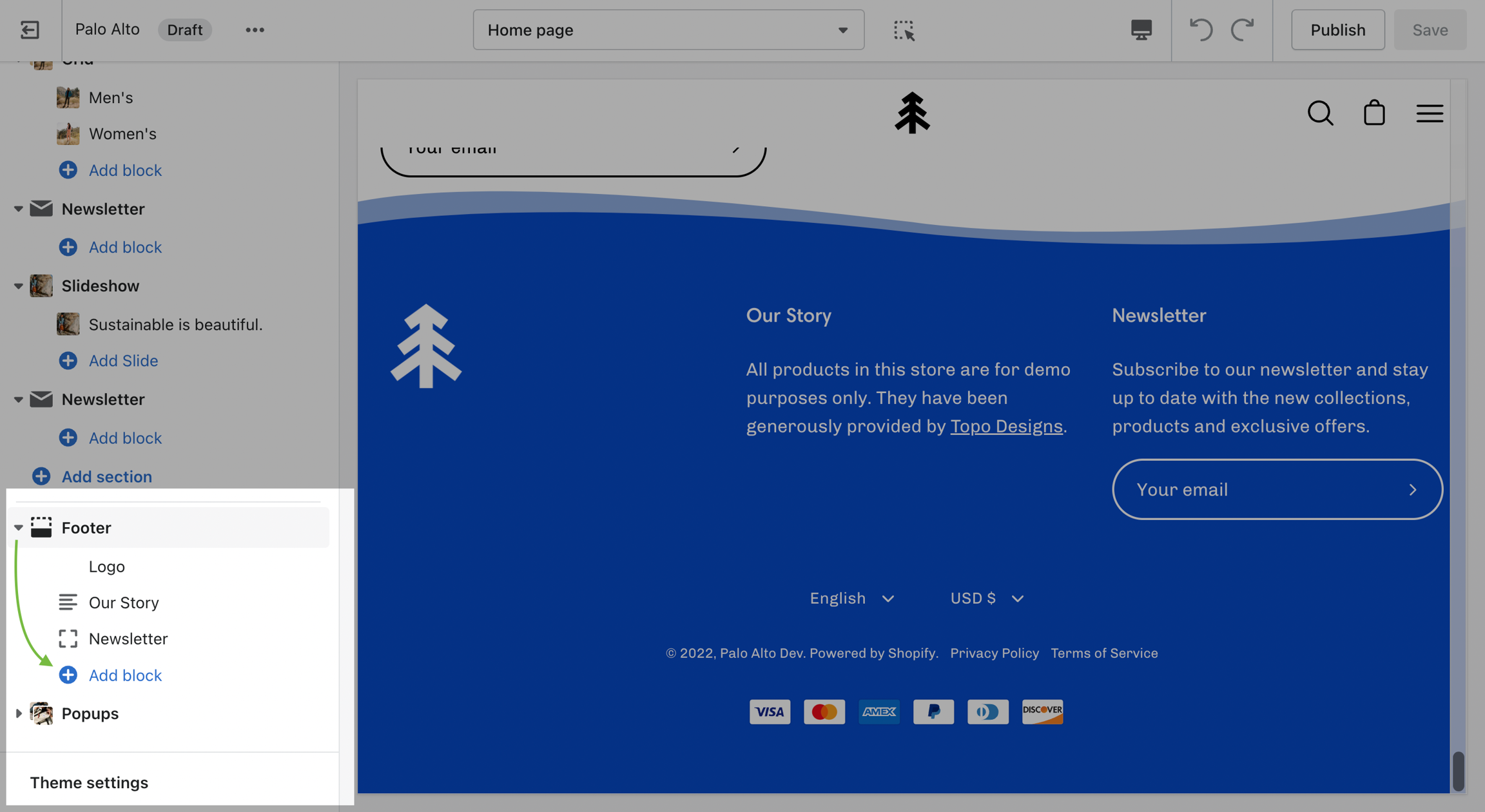Open the three-dots more actions menu
This screenshot has width=1485, height=812.
[x=255, y=30]
